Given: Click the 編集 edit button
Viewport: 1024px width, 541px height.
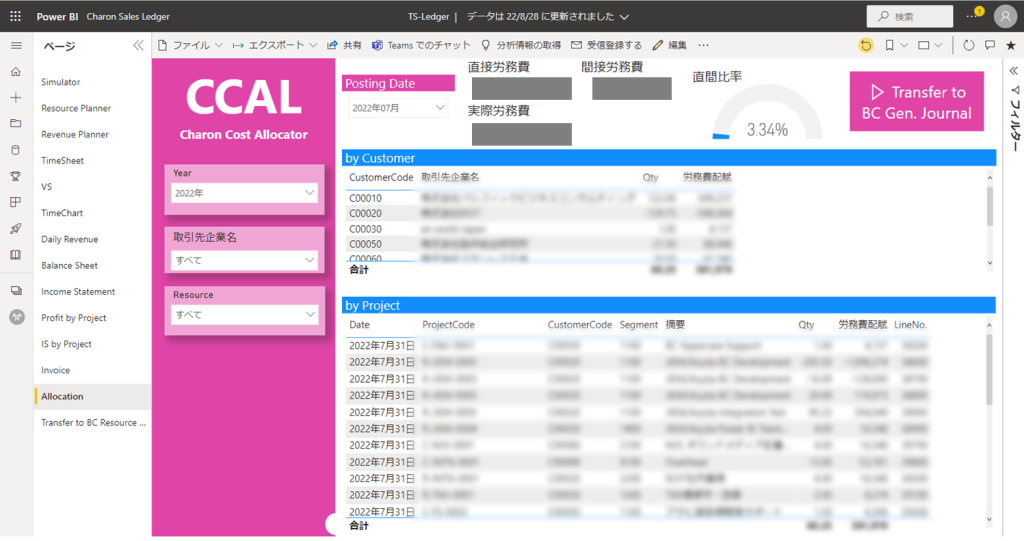Looking at the screenshot, I should point(669,45).
